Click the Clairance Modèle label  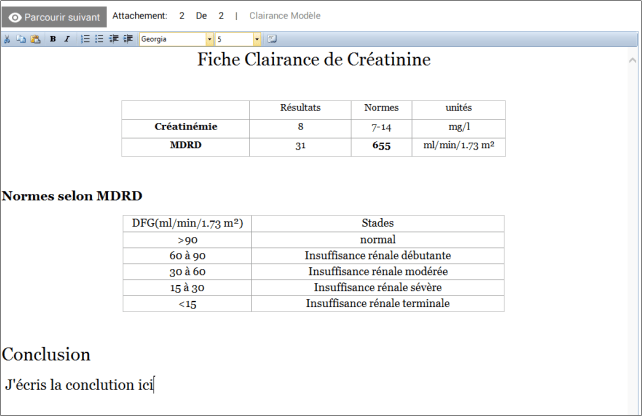coord(285,17)
